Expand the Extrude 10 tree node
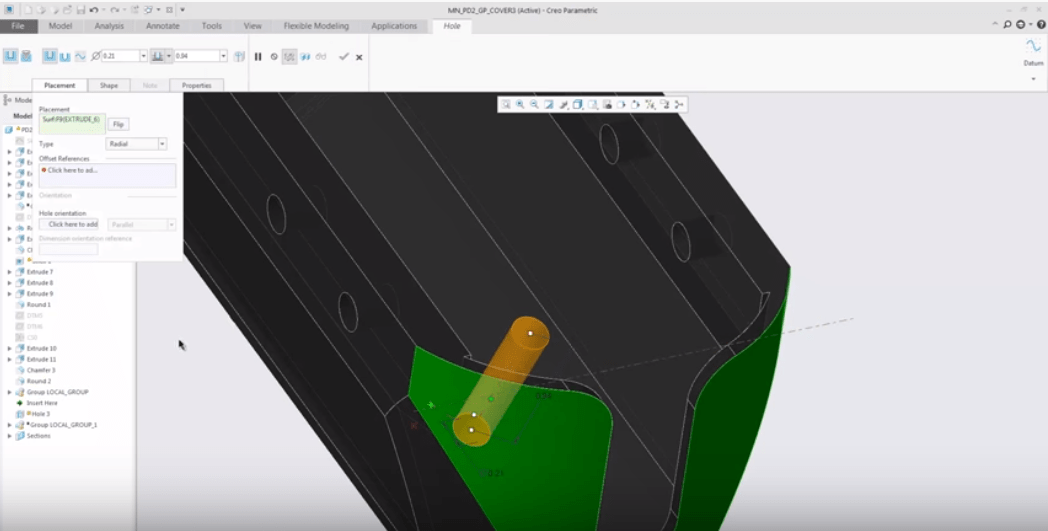Image resolution: width=1048 pixels, height=531 pixels. point(10,348)
